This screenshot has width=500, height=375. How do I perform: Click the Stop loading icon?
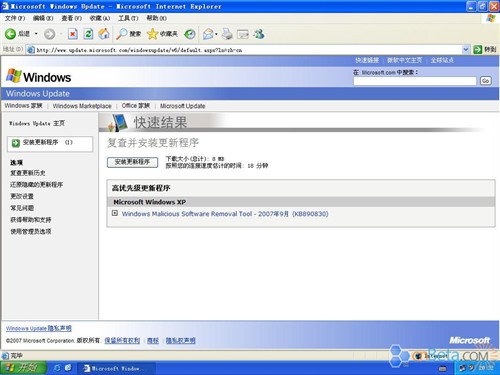pyautogui.click(x=73, y=34)
